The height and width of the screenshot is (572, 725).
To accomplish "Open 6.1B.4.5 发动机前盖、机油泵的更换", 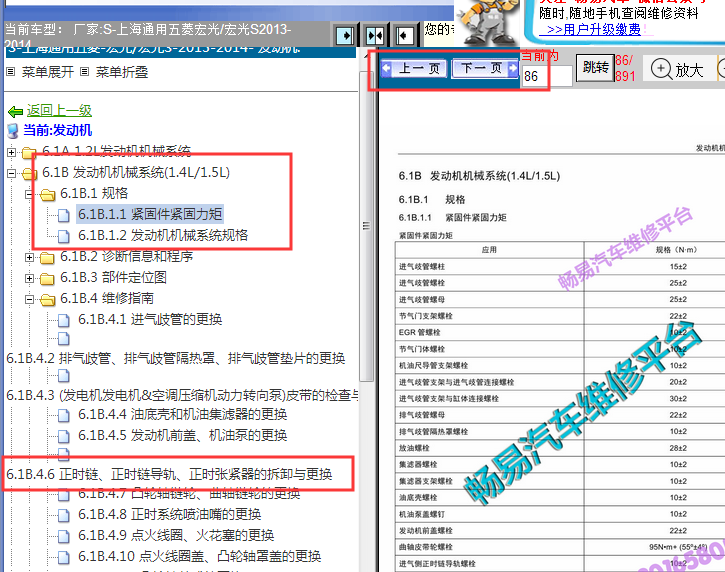I will [182, 435].
